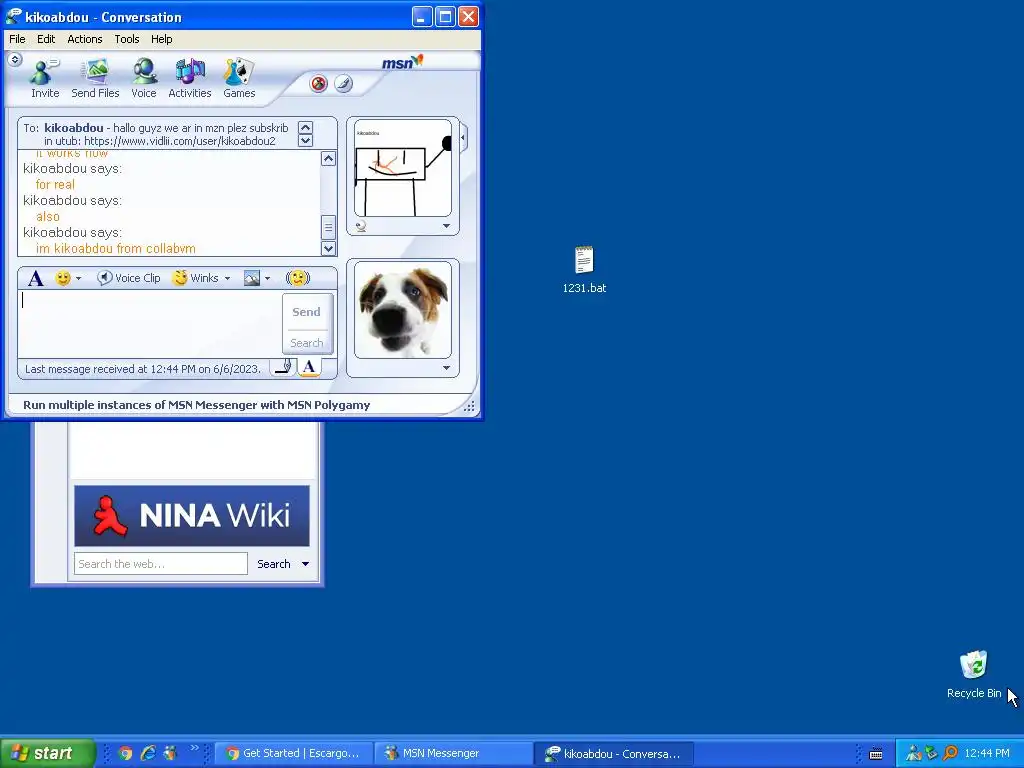1024x768 pixels.
Task: Click the webcam icon below contact picture
Action: click(x=360, y=226)
